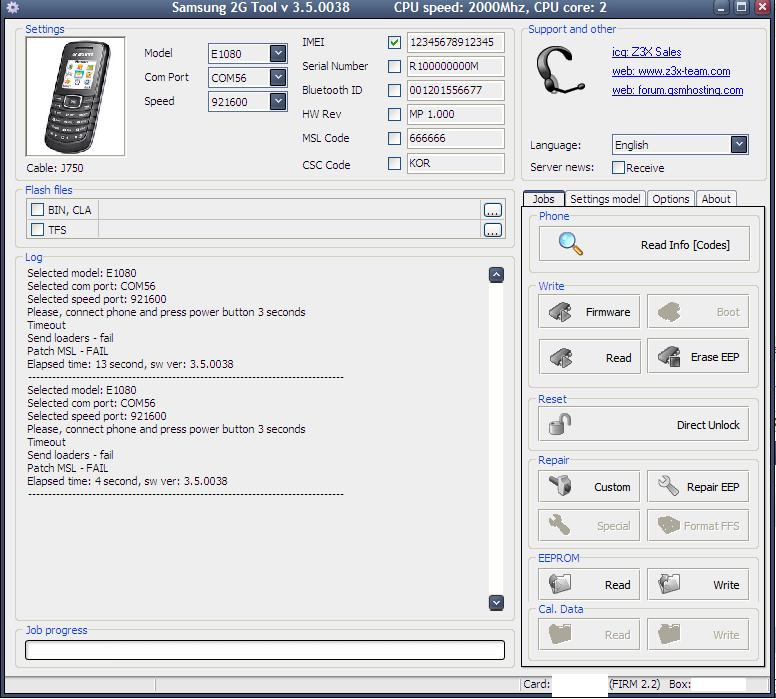The width and height of the screenshot is (776, 699).
Task: Click the headset support icon
Action: pos(560,71)
